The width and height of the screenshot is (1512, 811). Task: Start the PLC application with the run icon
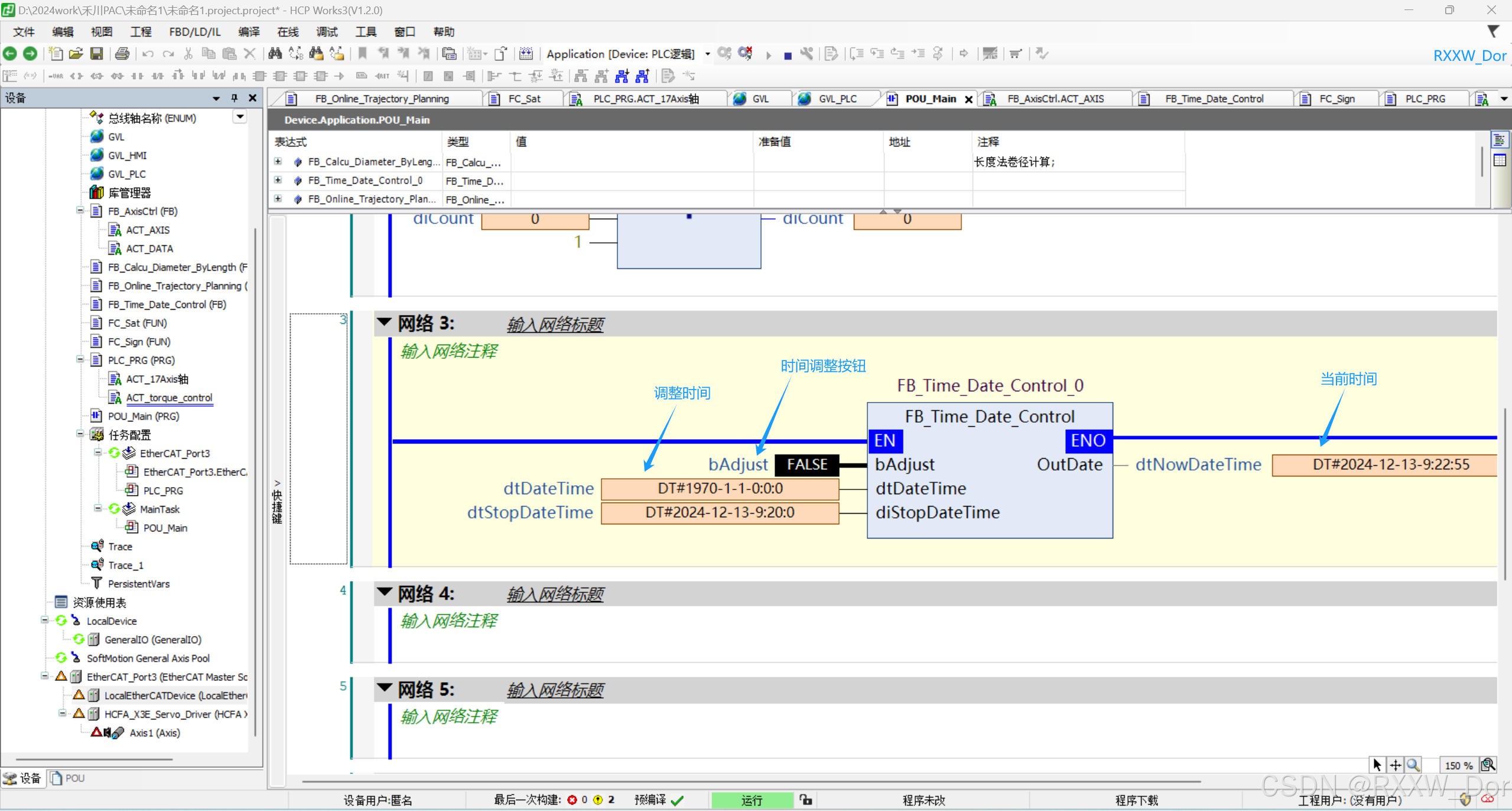click(x=768, y=54)
